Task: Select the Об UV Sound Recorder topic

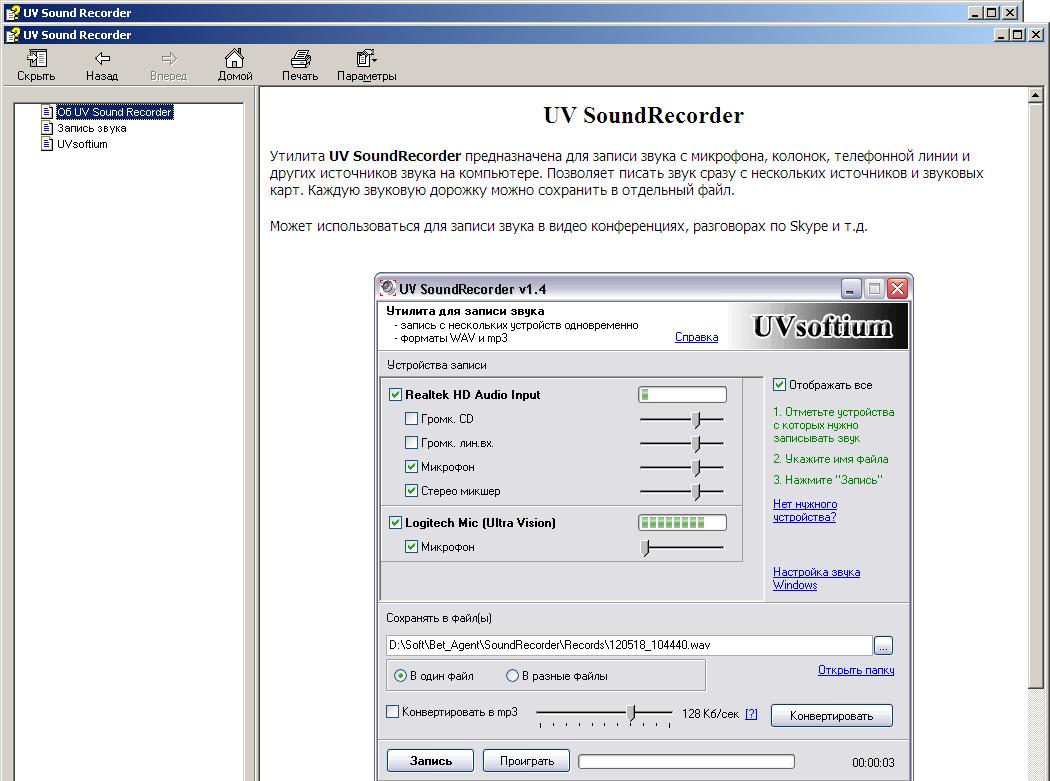Action: tap(114, 112)
